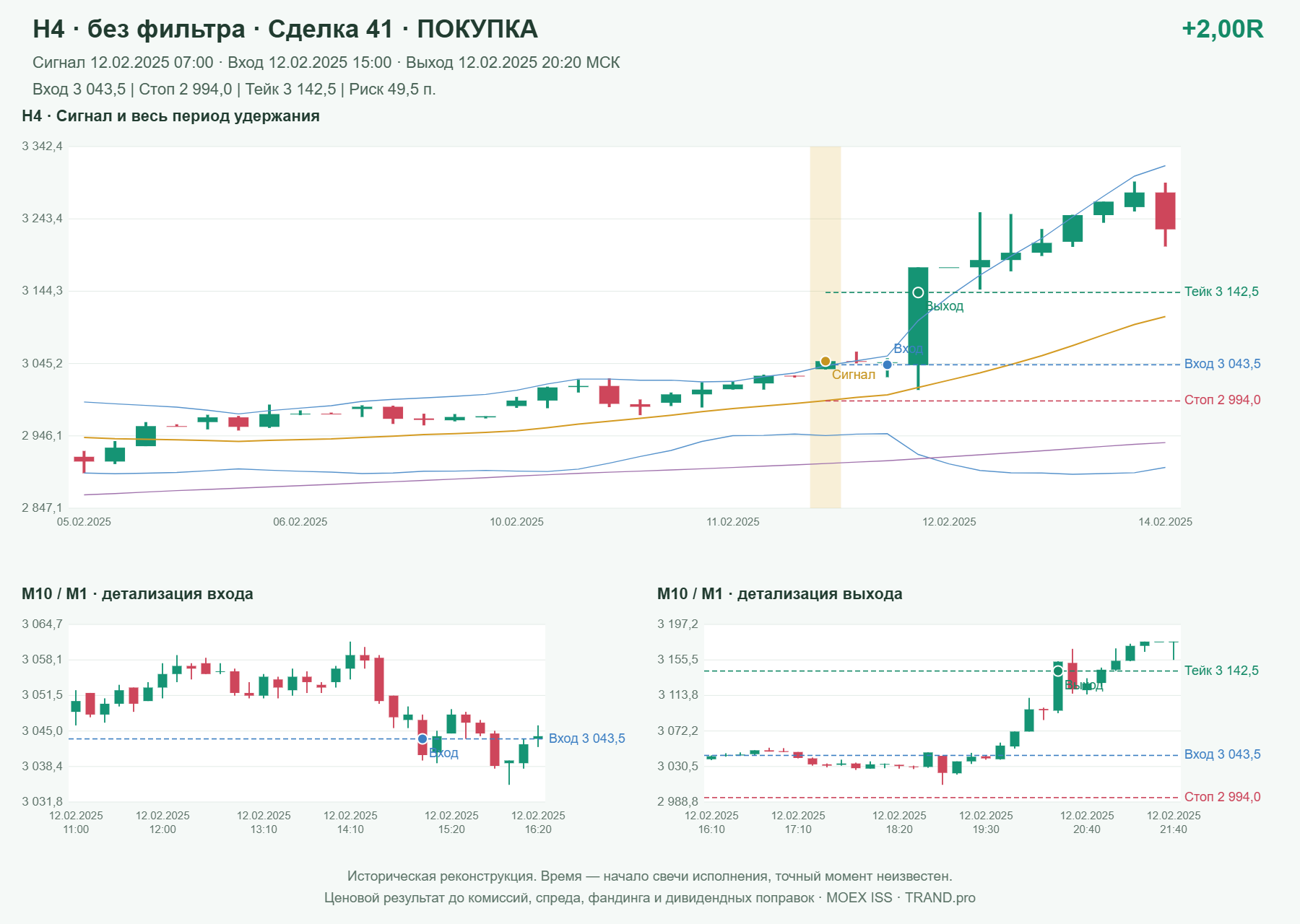Screen dimensions: 1300x924
Task: Click the 11:00 time label in entry chart
Action: (x=76, y=829)
